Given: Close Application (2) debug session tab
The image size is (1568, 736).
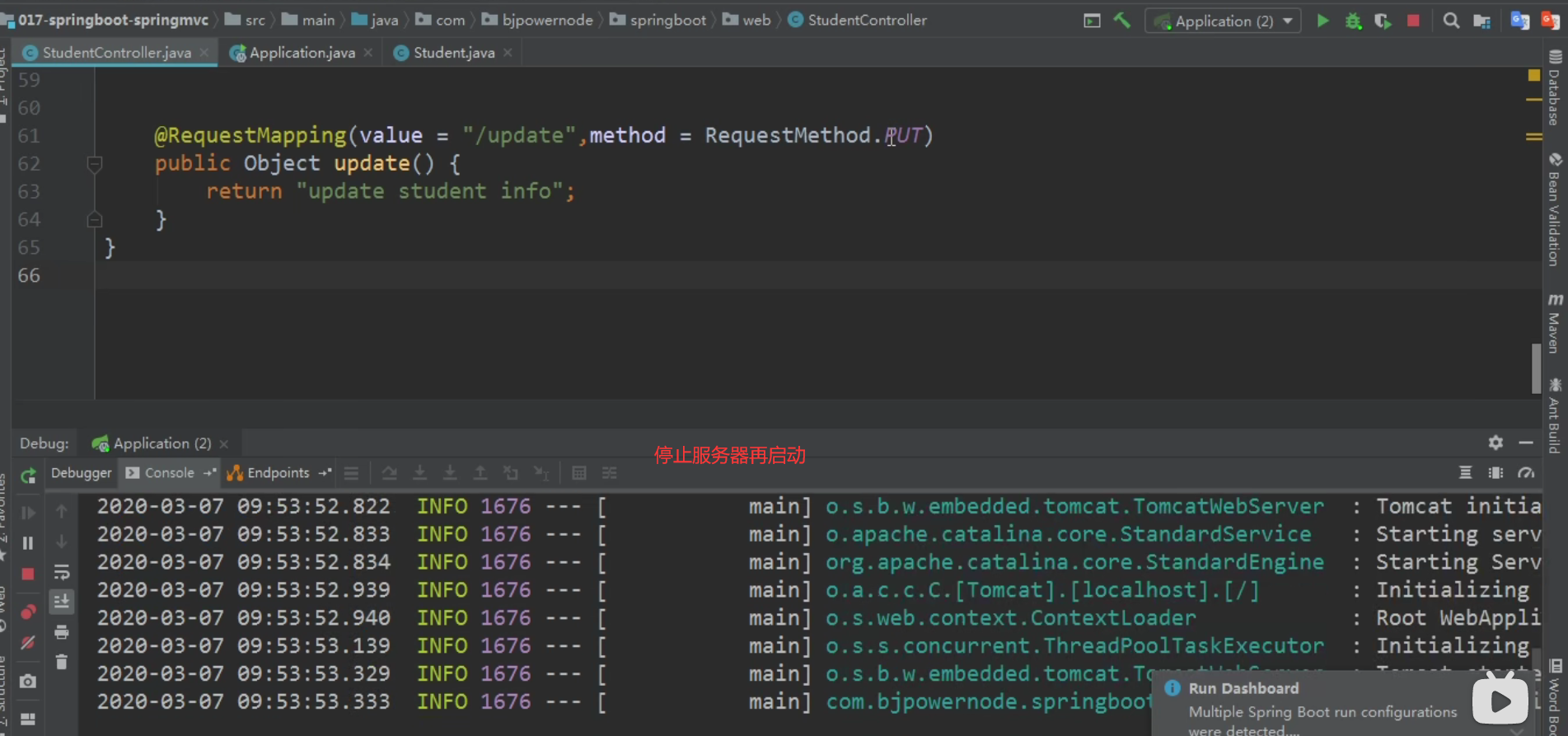Looking at the screenshot, I should (x=224, y=443).
